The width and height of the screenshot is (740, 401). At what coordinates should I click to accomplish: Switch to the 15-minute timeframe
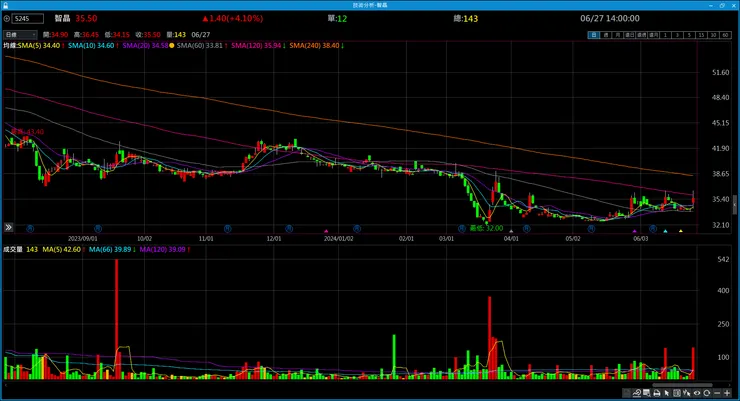(701, 35)
